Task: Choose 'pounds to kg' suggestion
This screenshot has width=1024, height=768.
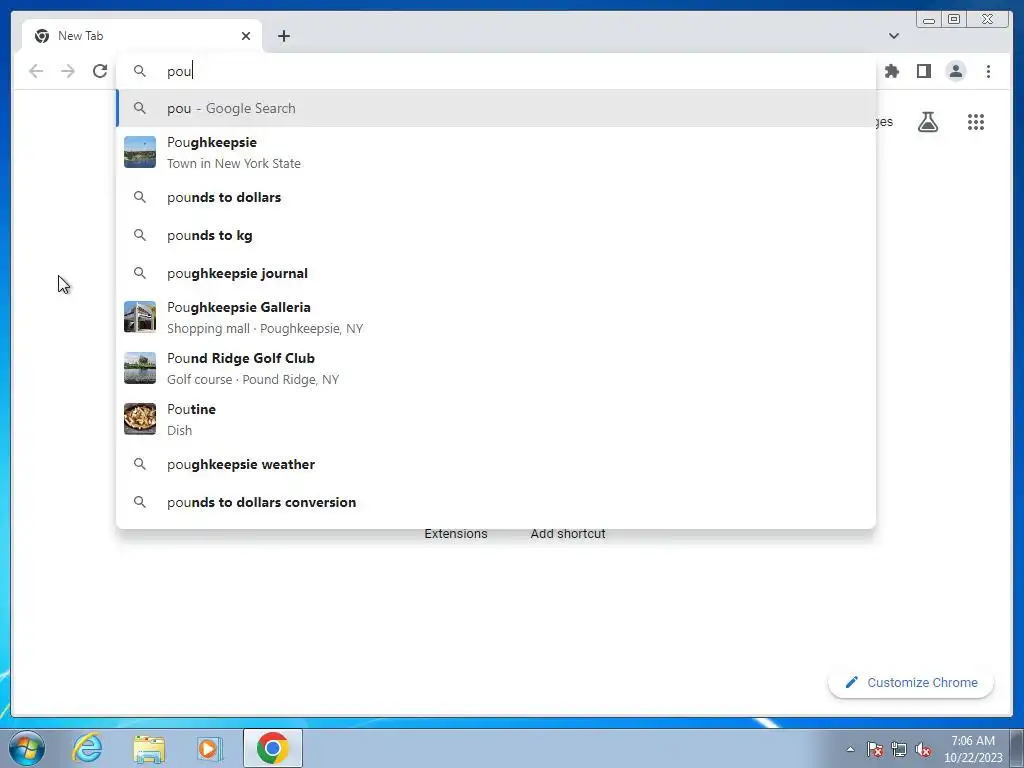Action: point(496,235)
